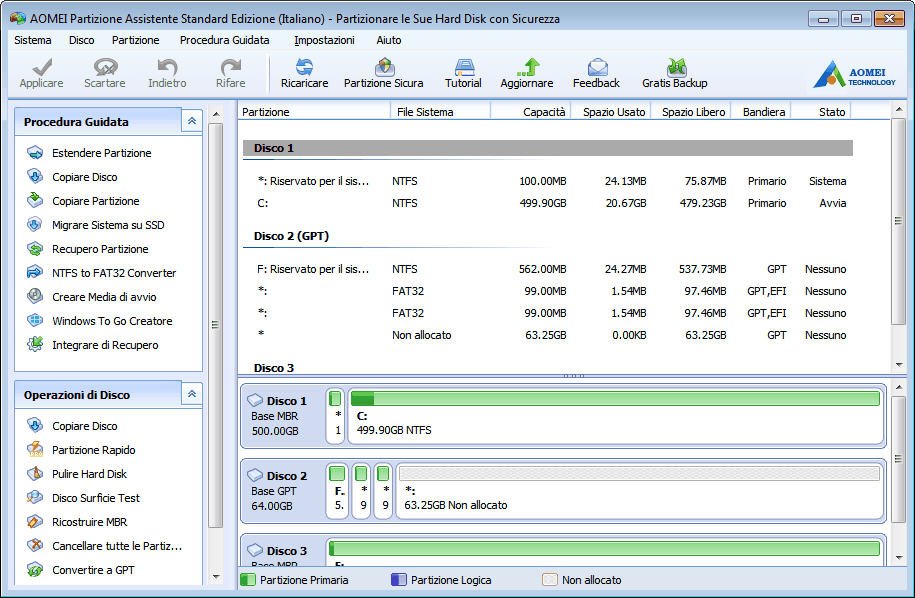Start the Migrare Sistema su SSD wizard
Viewport: 915px width, 598px height.
pyautogui.click(x=107, y=225)
